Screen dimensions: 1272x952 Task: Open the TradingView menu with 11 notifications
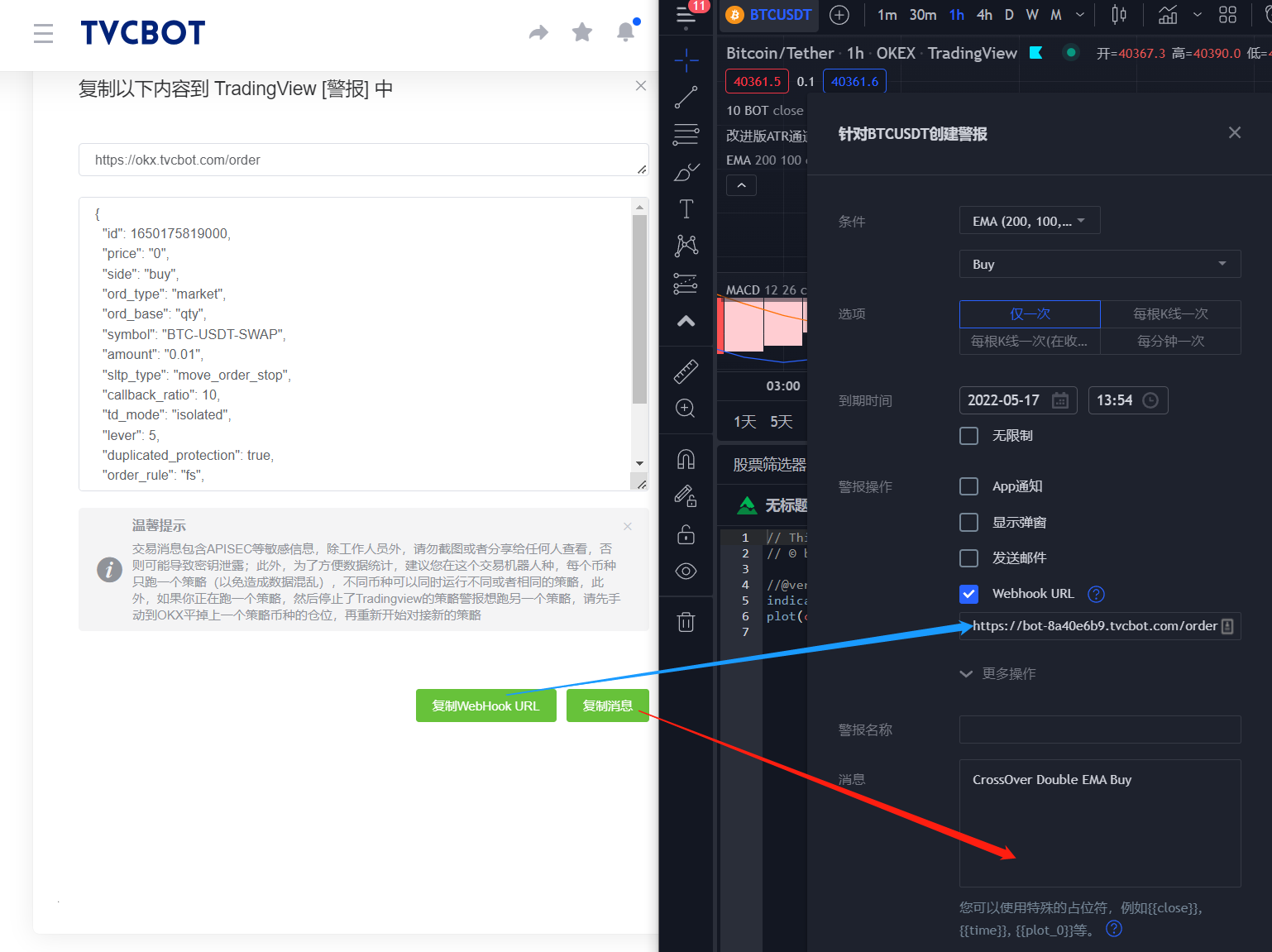(x=686, y=15)
